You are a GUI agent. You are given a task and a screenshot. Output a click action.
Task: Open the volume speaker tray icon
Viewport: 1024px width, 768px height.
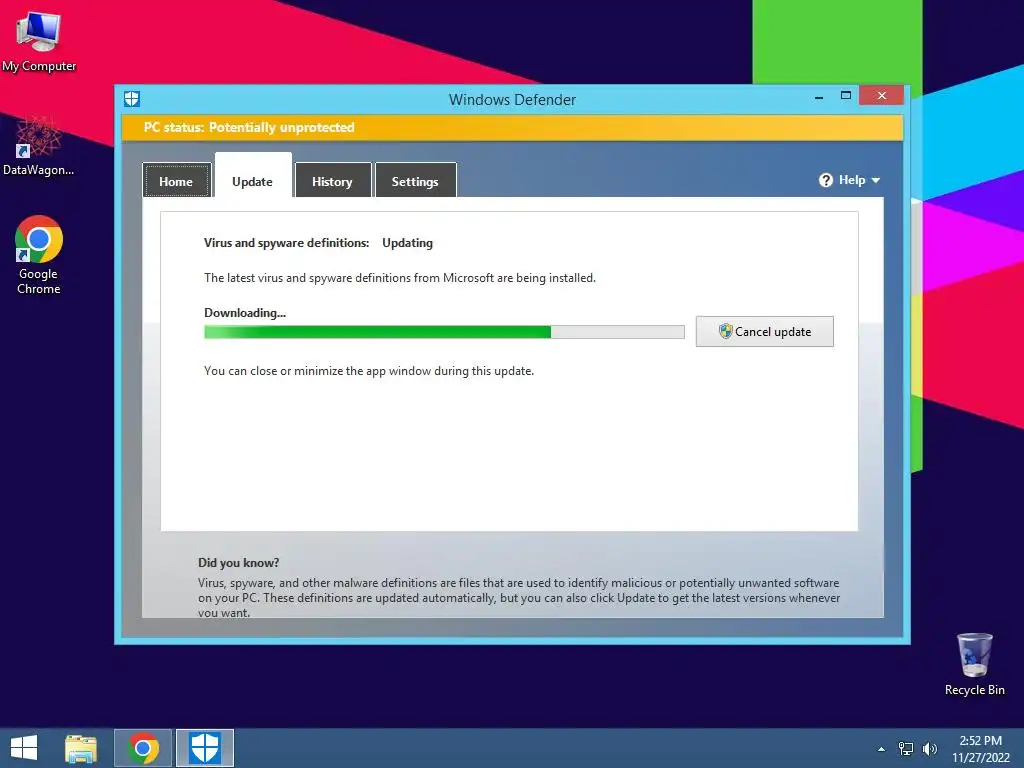[x=929, y=749]
